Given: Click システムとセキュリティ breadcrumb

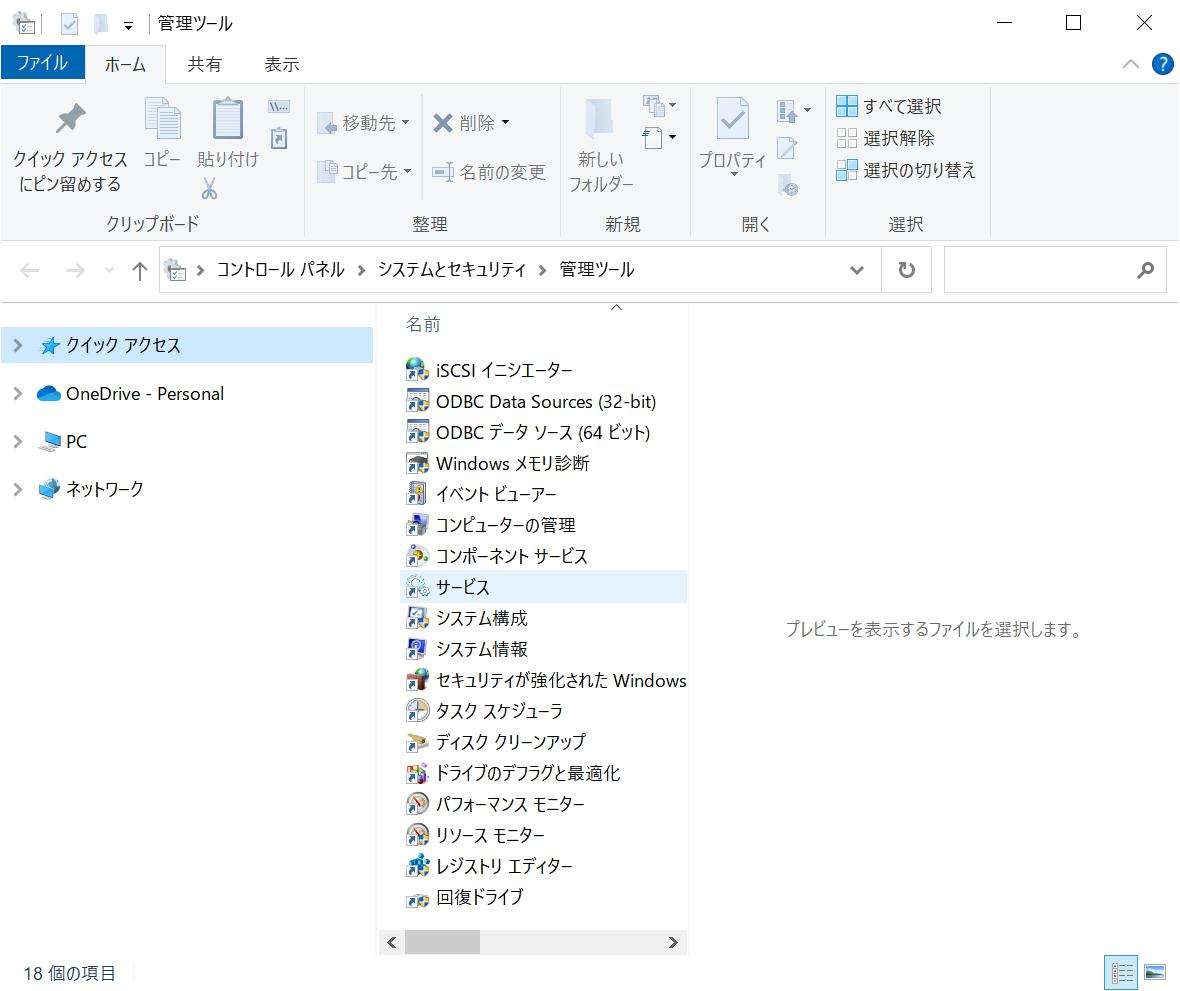Looking at the screenshot, I should coord(452,269).
